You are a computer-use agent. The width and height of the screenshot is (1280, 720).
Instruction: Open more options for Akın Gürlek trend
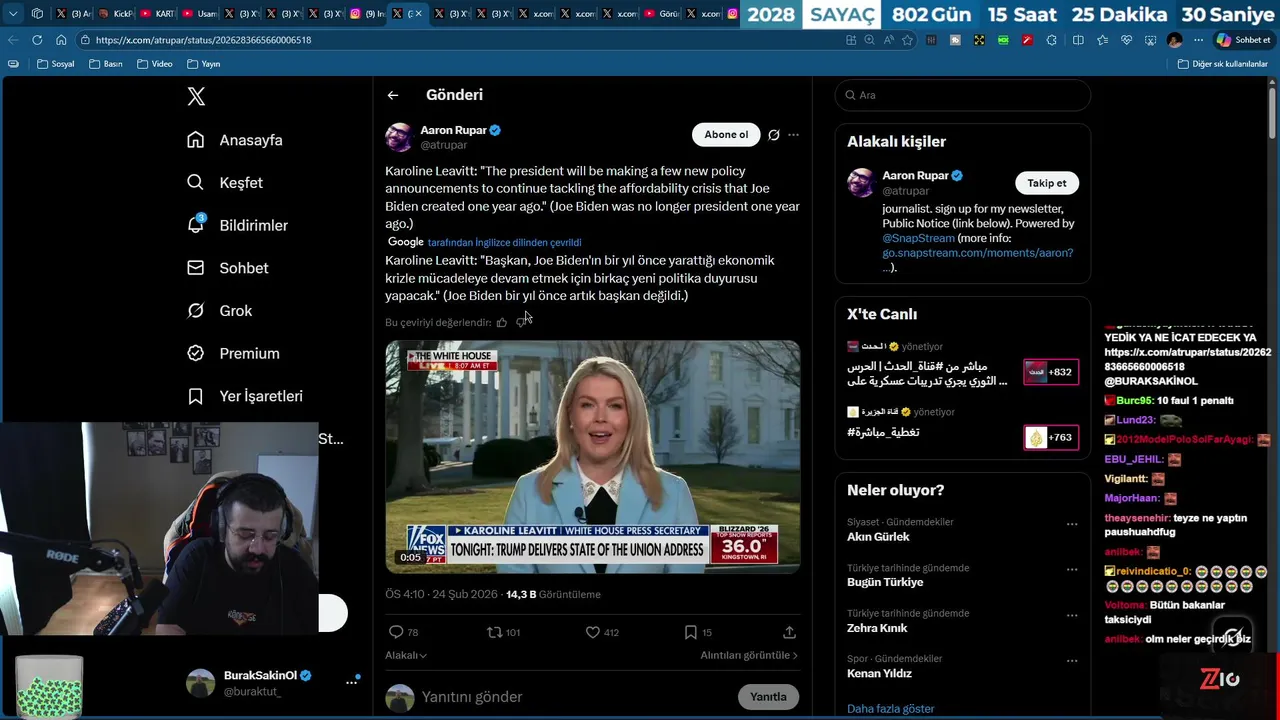click(x=1072, y=524)
